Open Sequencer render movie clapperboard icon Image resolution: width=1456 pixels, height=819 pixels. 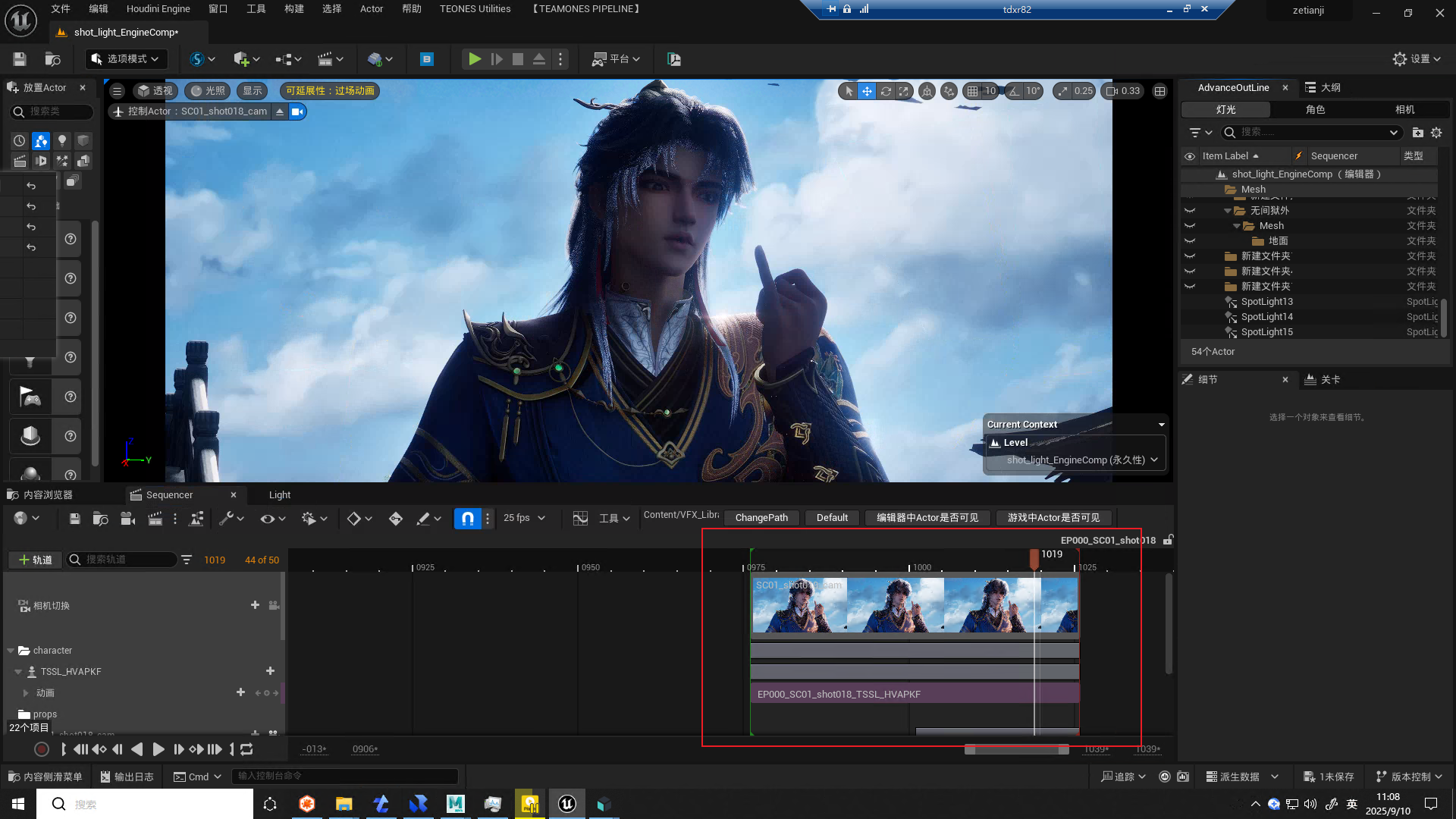click(155, 518)
